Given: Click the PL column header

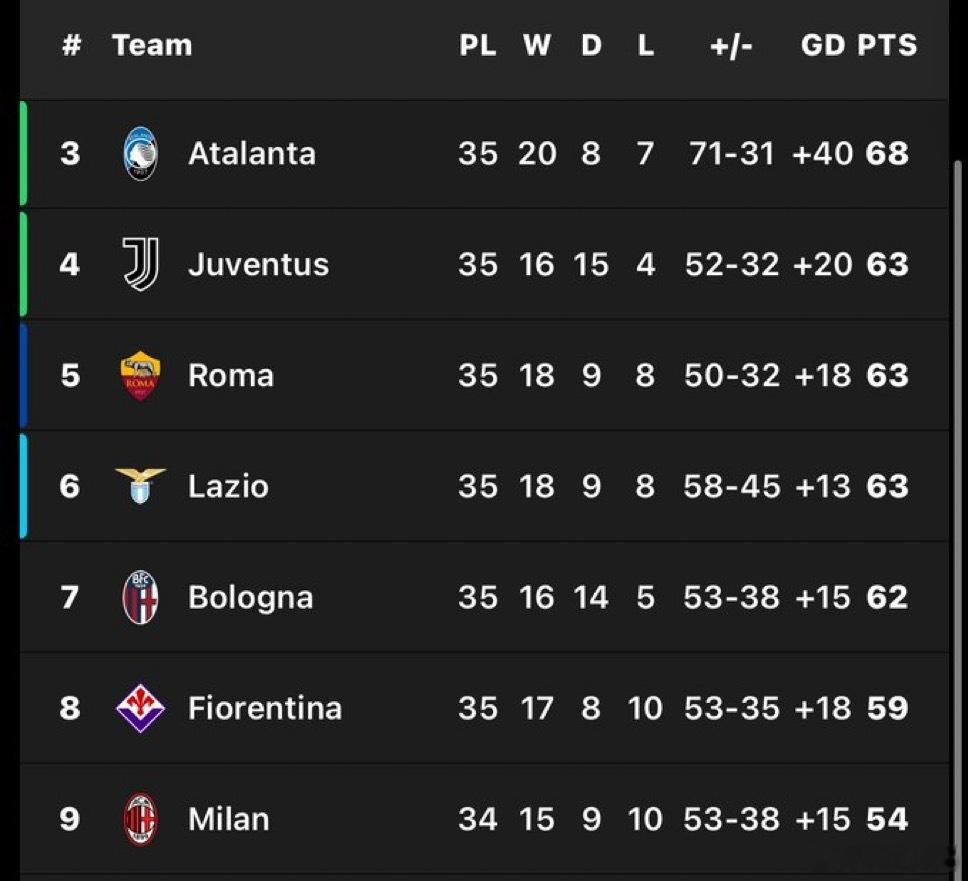Looking at the screenshot, I should 478,45.
